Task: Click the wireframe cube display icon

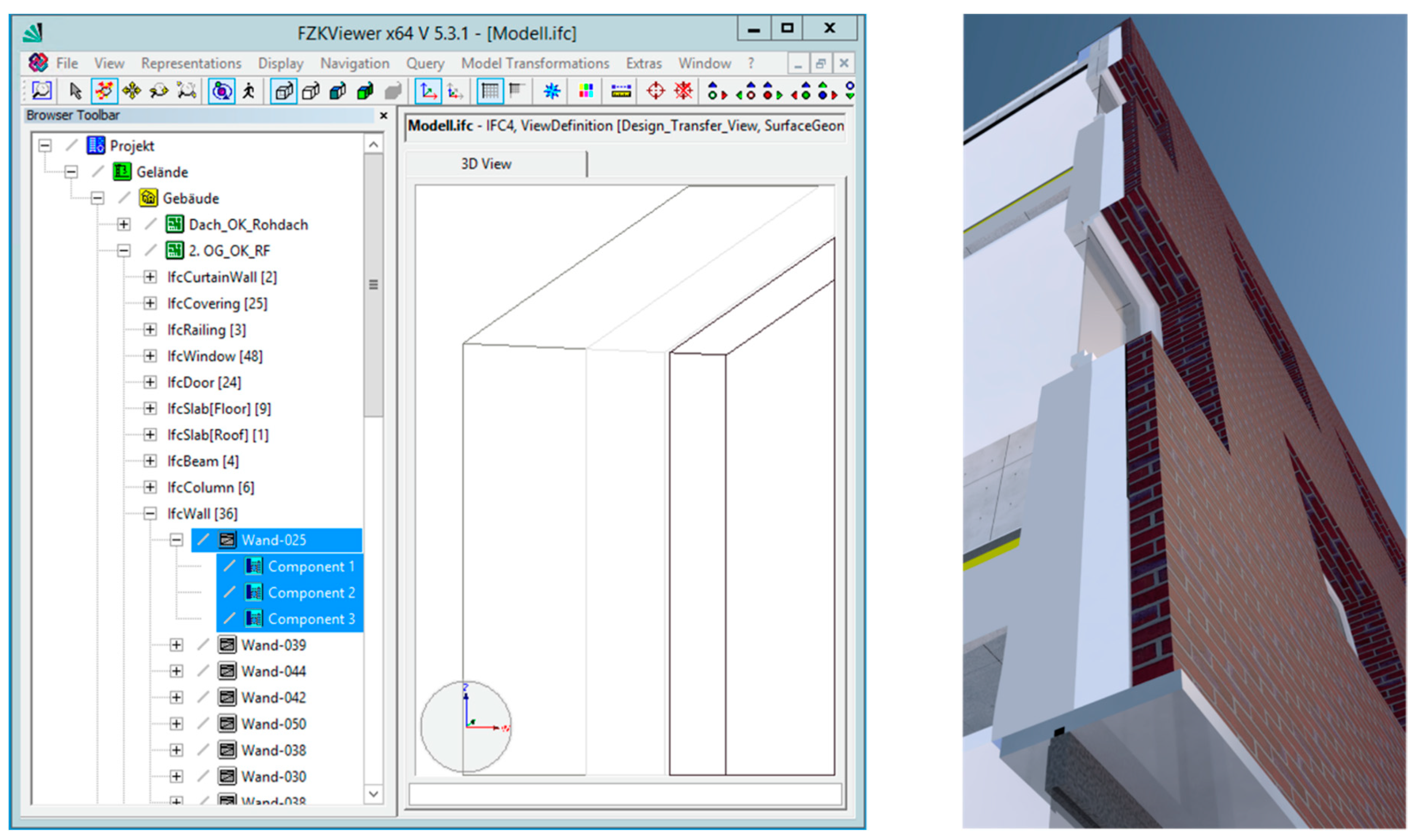Action: tap(284, 91)
